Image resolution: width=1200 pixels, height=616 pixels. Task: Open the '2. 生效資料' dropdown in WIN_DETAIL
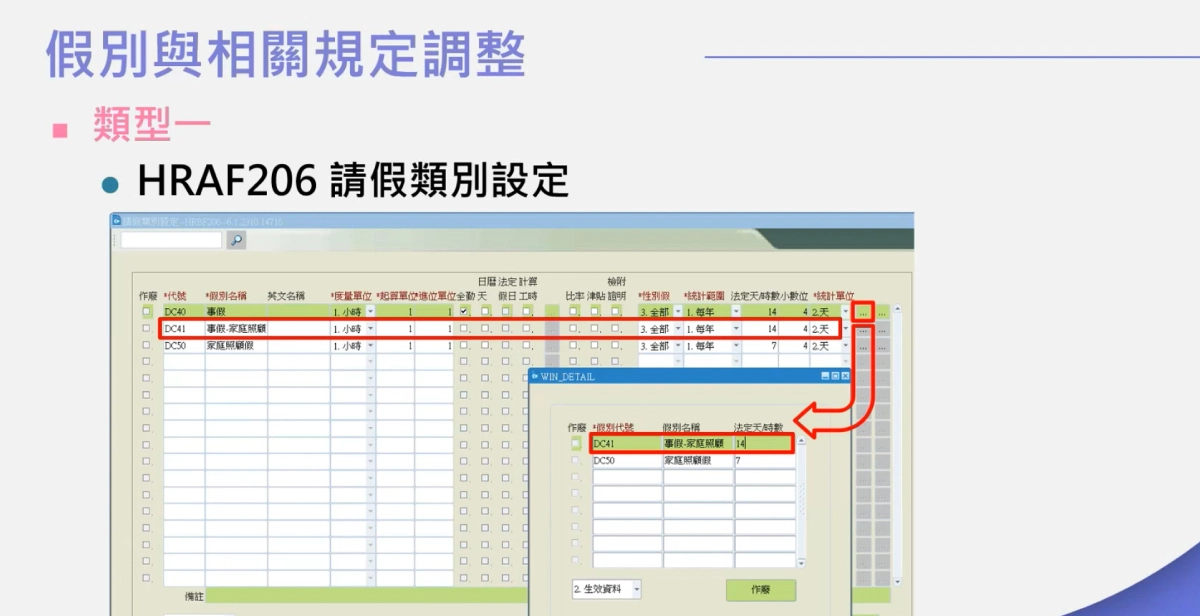(x=636, y=589)
